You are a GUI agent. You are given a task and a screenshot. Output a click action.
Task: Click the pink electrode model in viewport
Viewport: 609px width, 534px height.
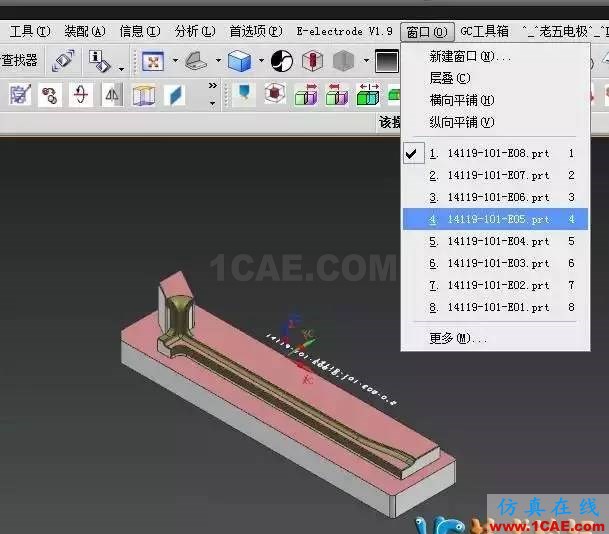click(x=287, y=396)
